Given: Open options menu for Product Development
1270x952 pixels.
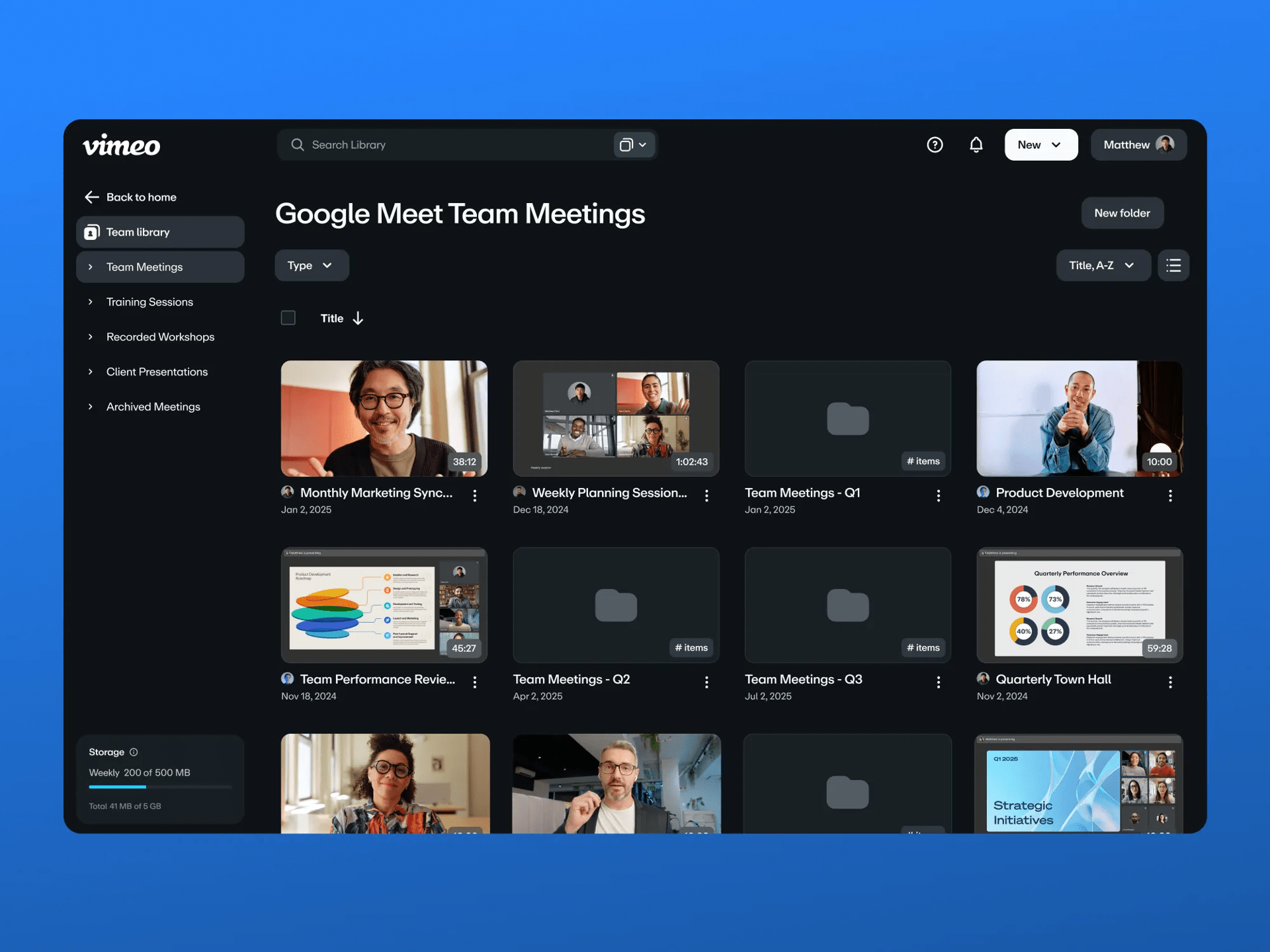Looking at the screenshot, I should click(x=1170, y=495).
